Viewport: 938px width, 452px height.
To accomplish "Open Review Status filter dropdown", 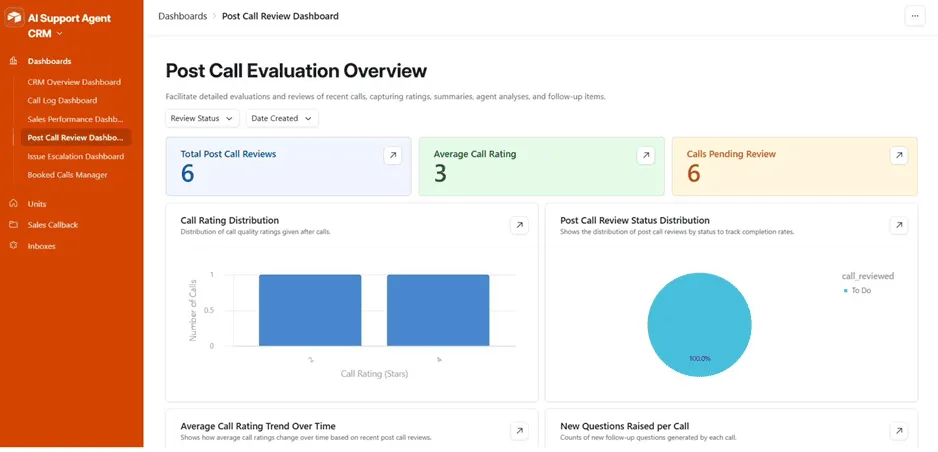I will pyautogui.click(x=202, y=118).
